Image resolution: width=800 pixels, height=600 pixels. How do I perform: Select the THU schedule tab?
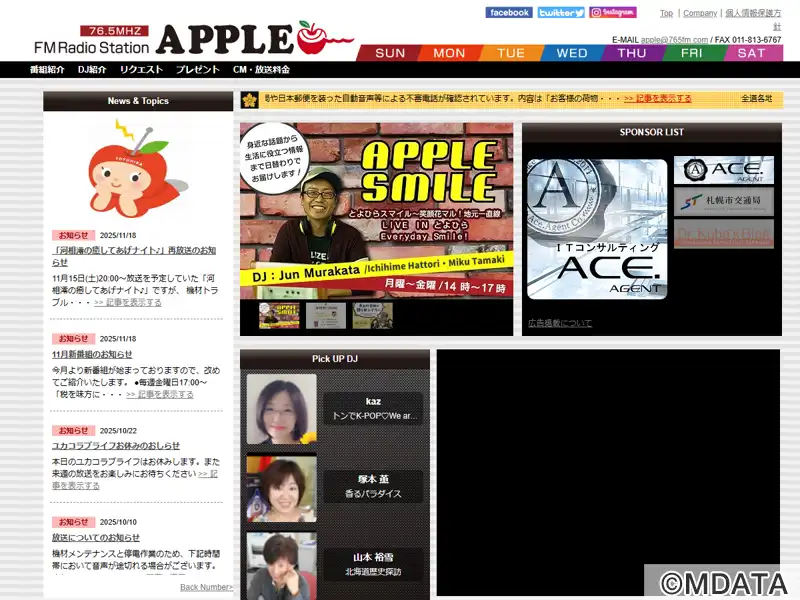coord(632,53)
